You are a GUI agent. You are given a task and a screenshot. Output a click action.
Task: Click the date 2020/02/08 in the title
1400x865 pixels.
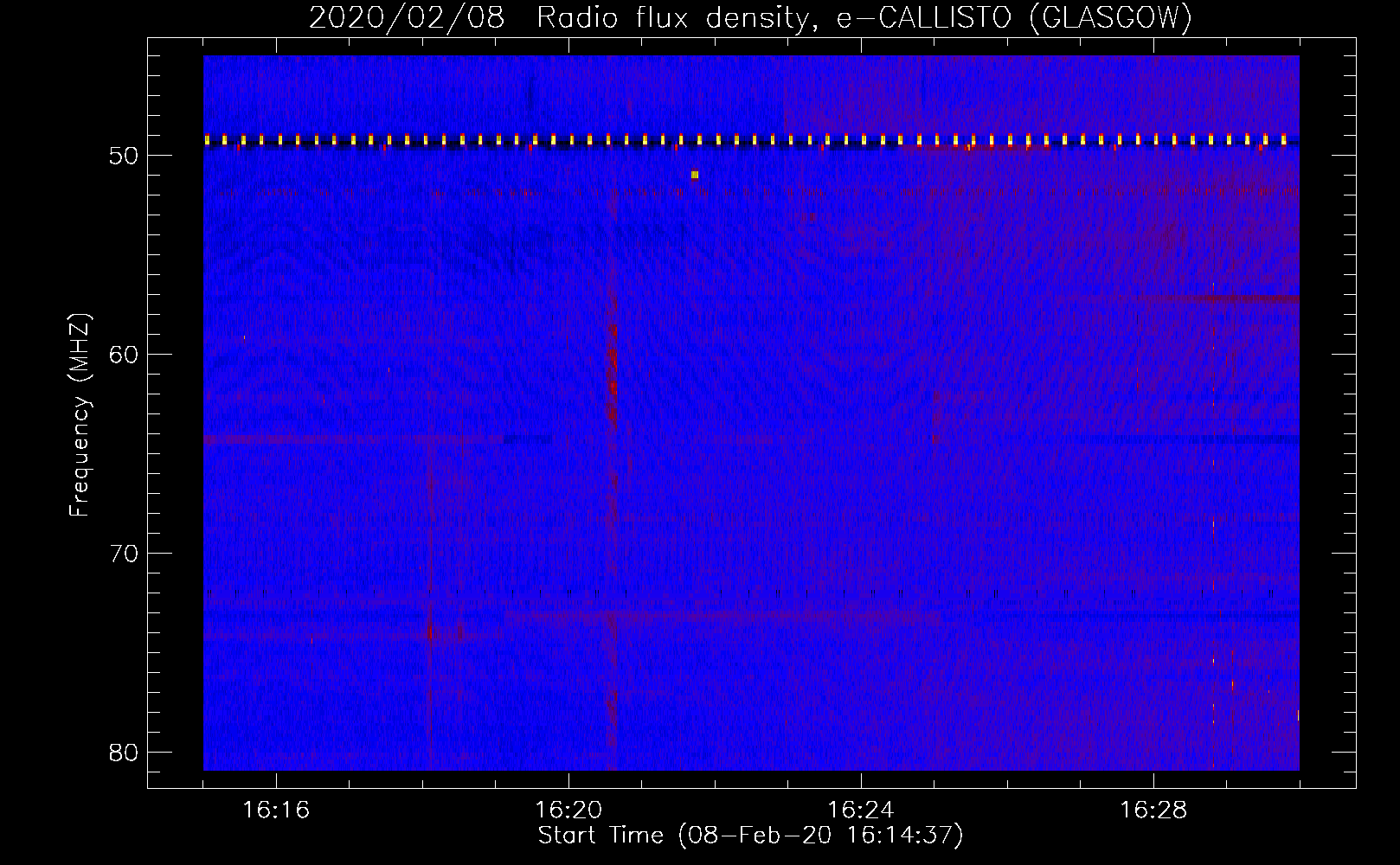click(407, 17)
